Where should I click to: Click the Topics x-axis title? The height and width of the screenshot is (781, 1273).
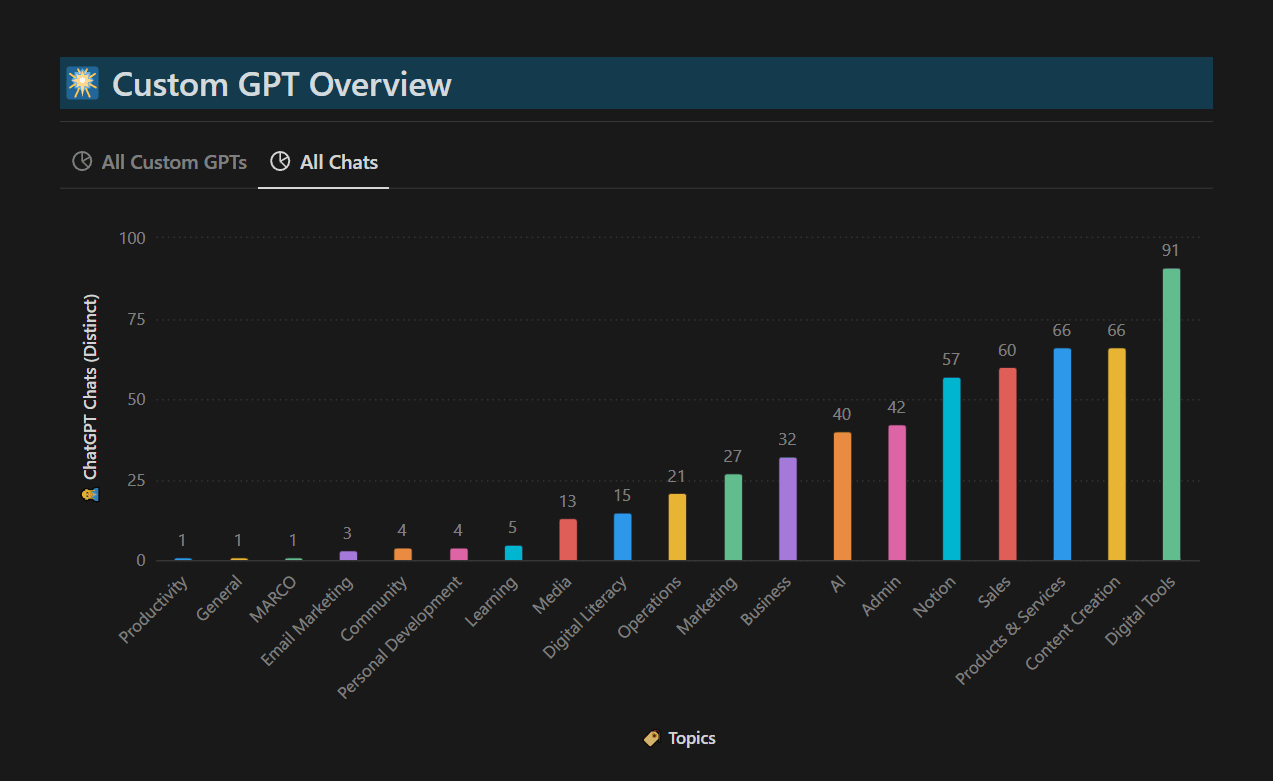click(x=692, y=739)
